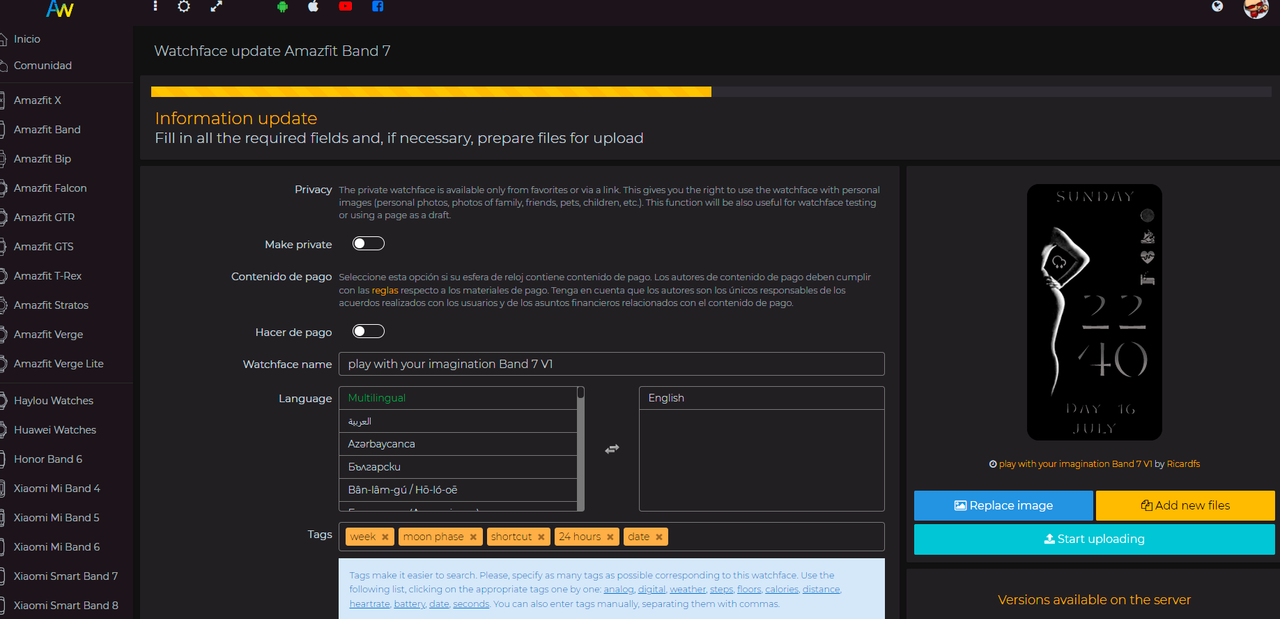Add the 'heartrate' suggested tag
The height and width of the screenshot is (619, 1280).
click(369, 603)
